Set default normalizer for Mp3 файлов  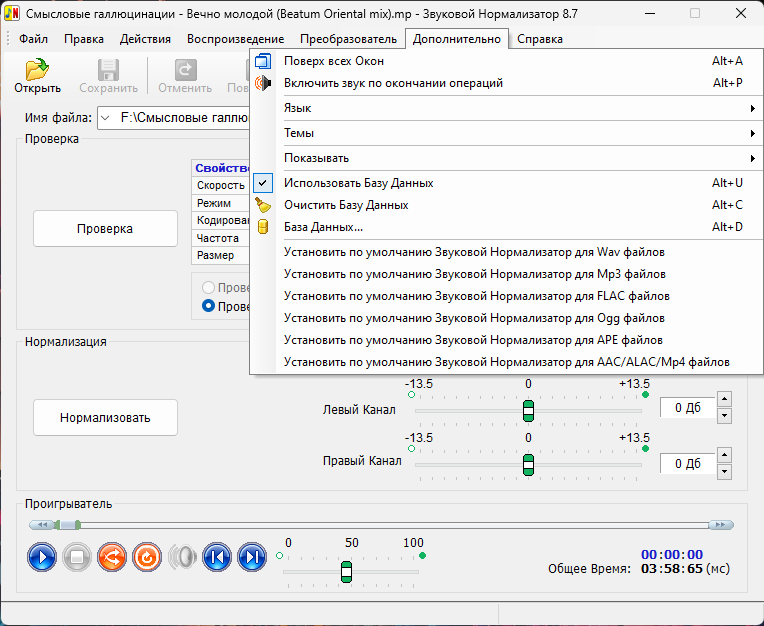coord(507,274)
